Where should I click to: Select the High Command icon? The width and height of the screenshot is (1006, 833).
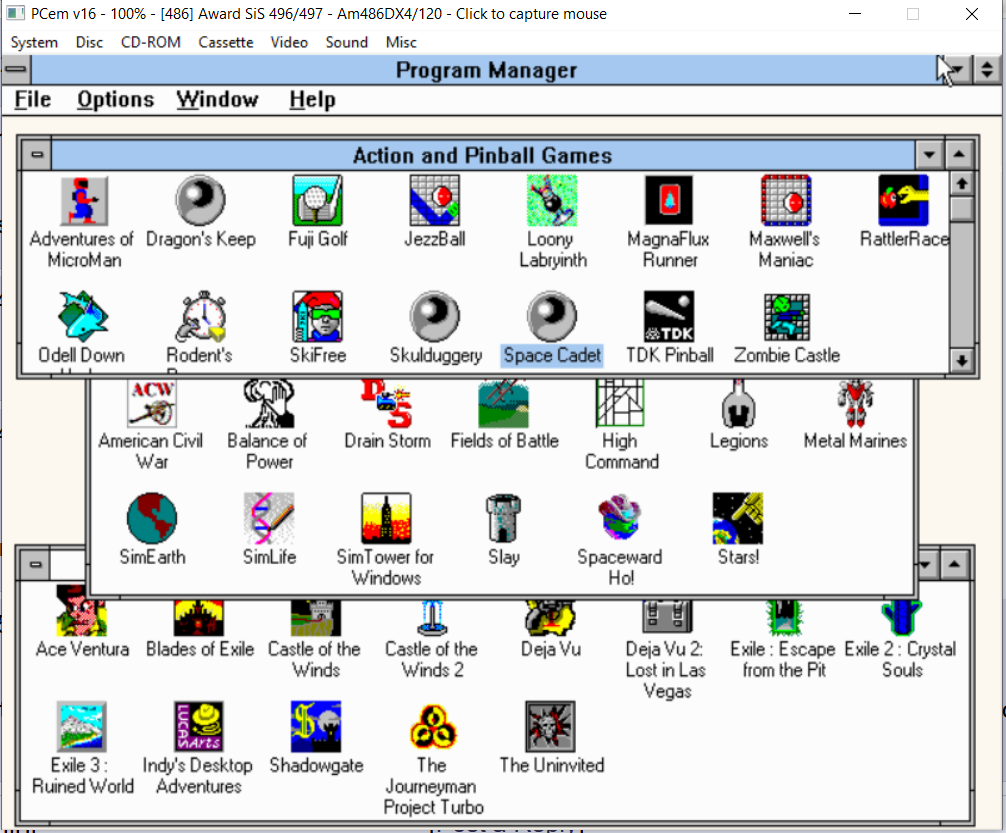point(620,404)
